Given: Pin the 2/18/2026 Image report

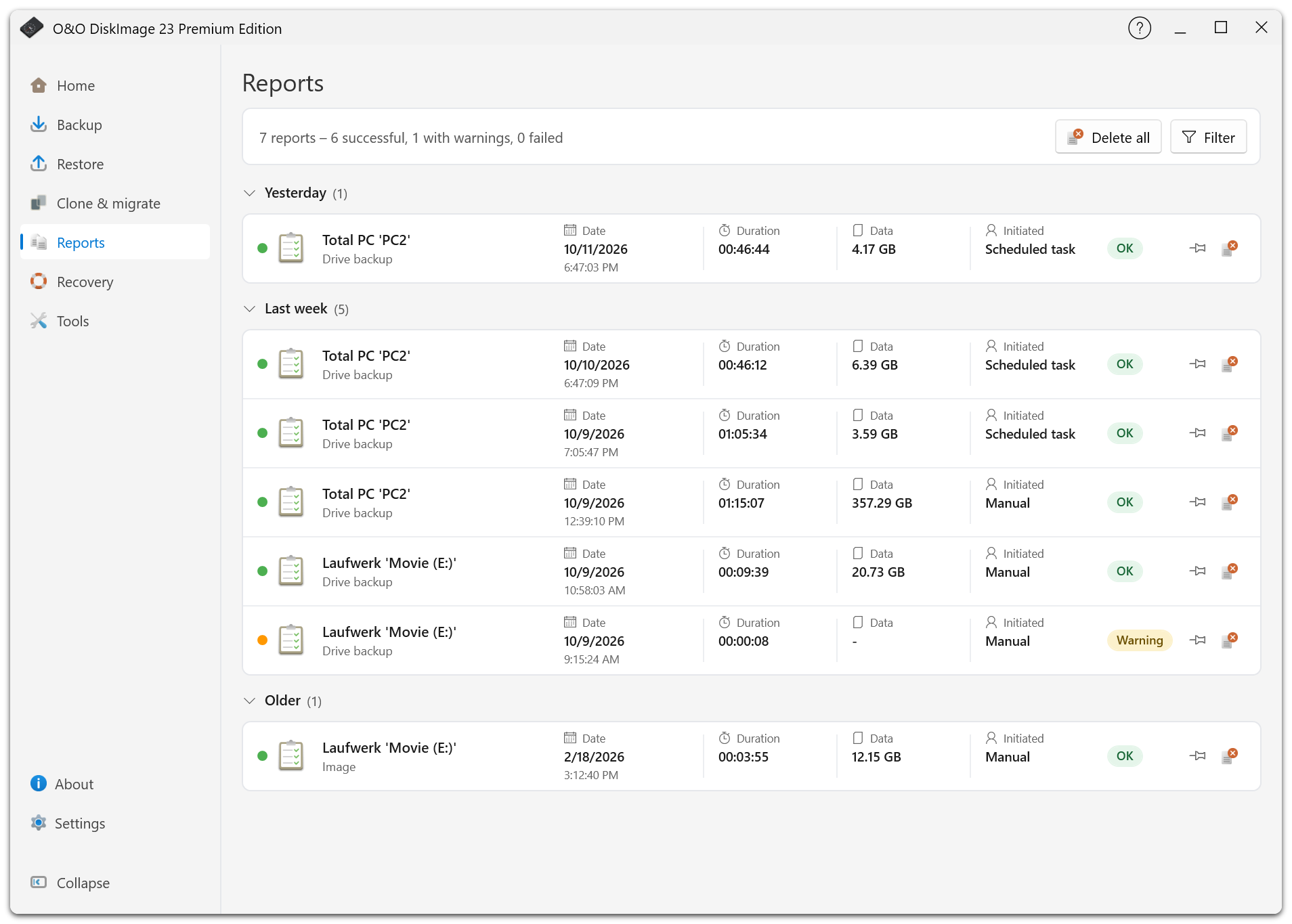Looking at the screenshot, I should (x=1197, y=756).
